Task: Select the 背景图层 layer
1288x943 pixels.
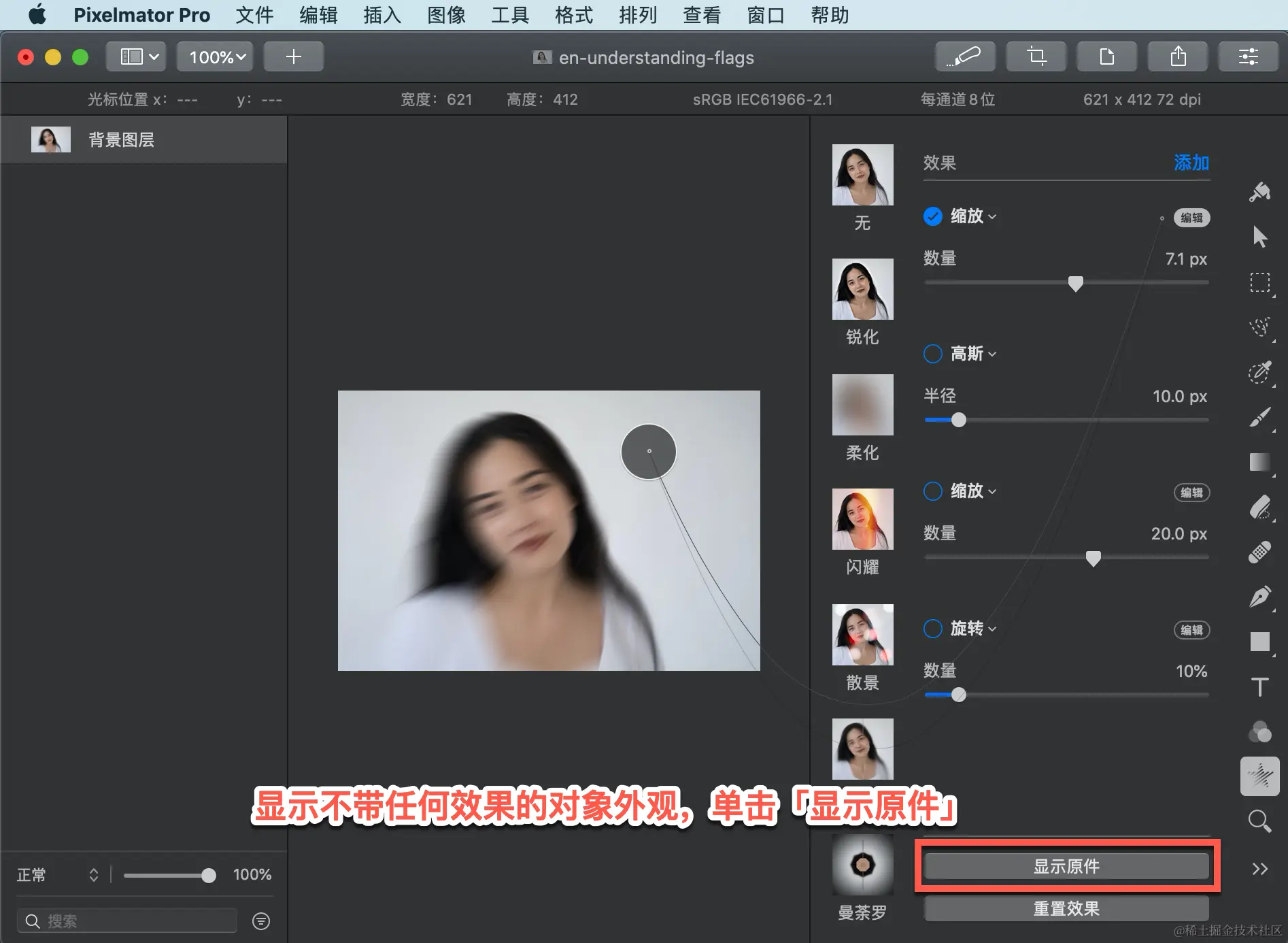Action: pos(143,139)
